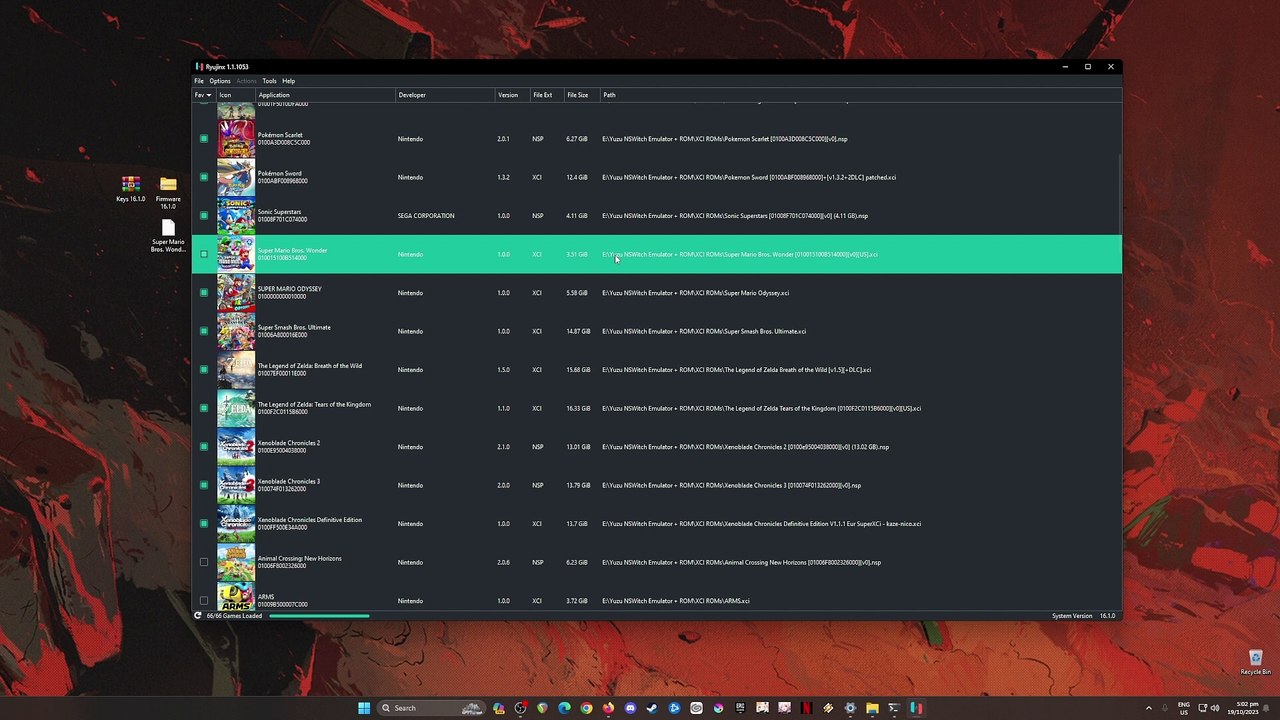The image size is (1280, 720).
Task: Open Netflix from the taskbar
Action: 806,708
